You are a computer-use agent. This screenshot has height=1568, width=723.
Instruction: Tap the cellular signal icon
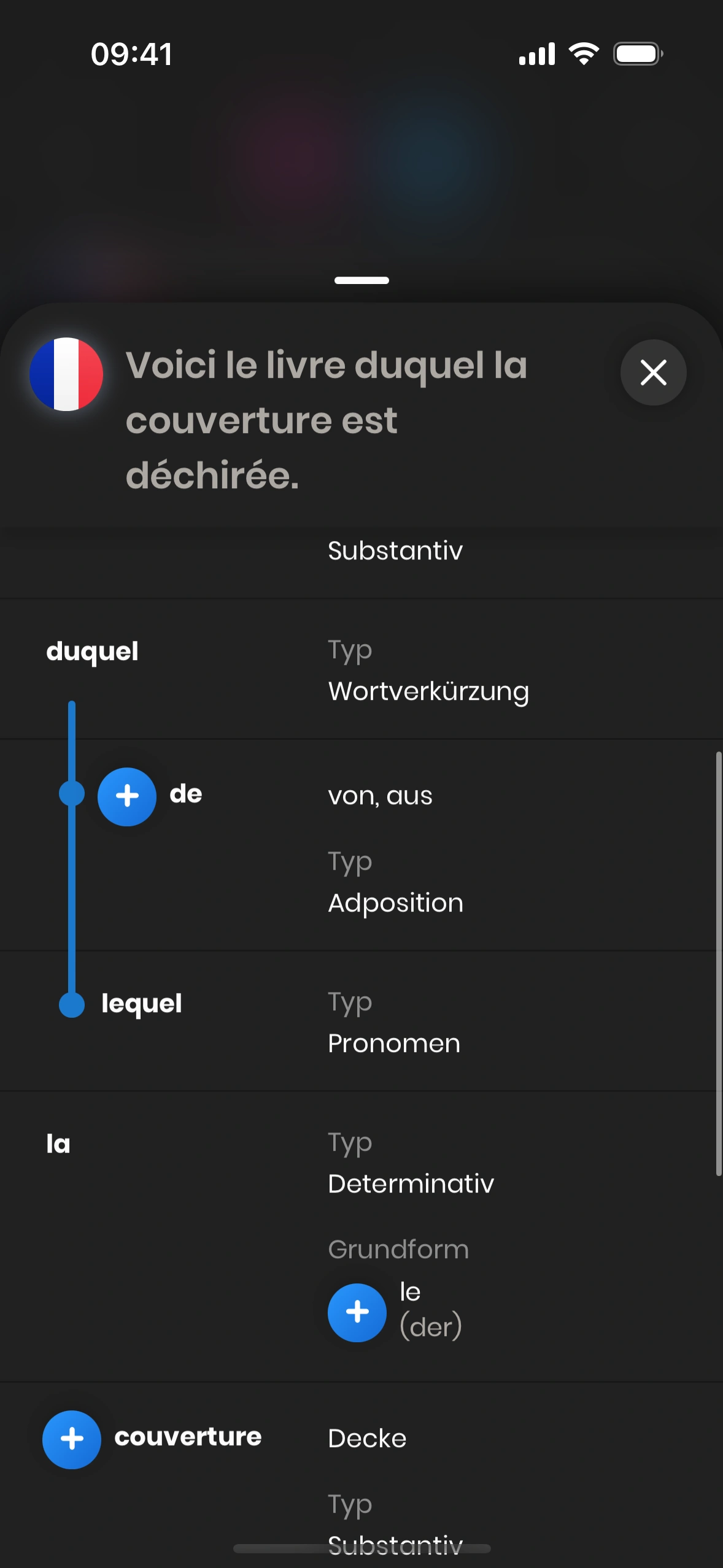537,54
